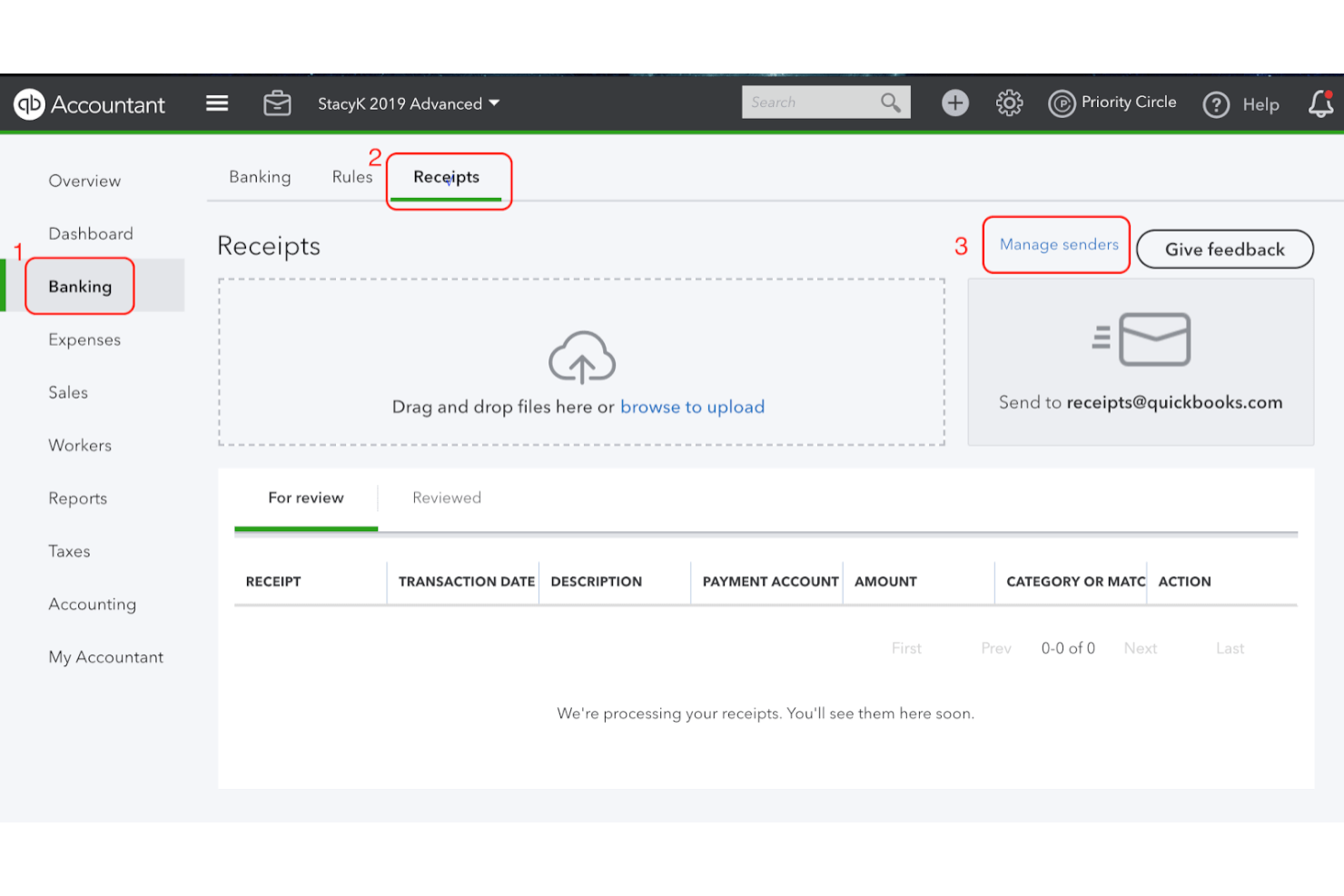The height and width of the screenshot is (896, 1344).
Task: Open the Settings gear
Action: click(1008, 103)
